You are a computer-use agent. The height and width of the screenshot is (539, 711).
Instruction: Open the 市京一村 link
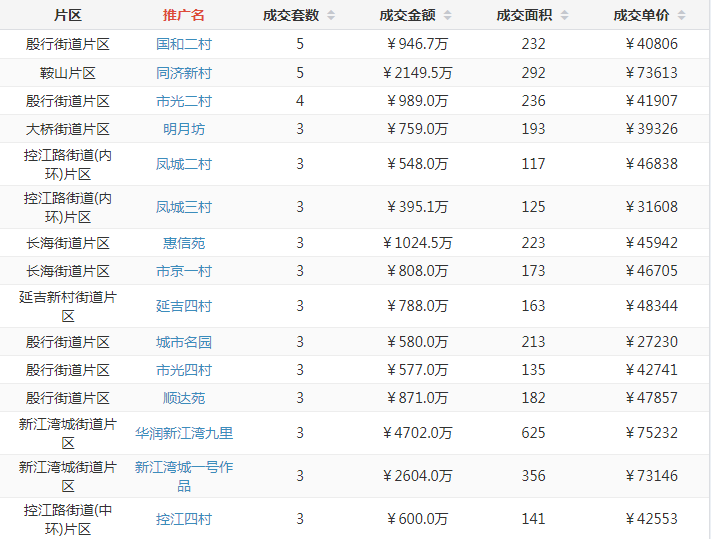point(184,271)
